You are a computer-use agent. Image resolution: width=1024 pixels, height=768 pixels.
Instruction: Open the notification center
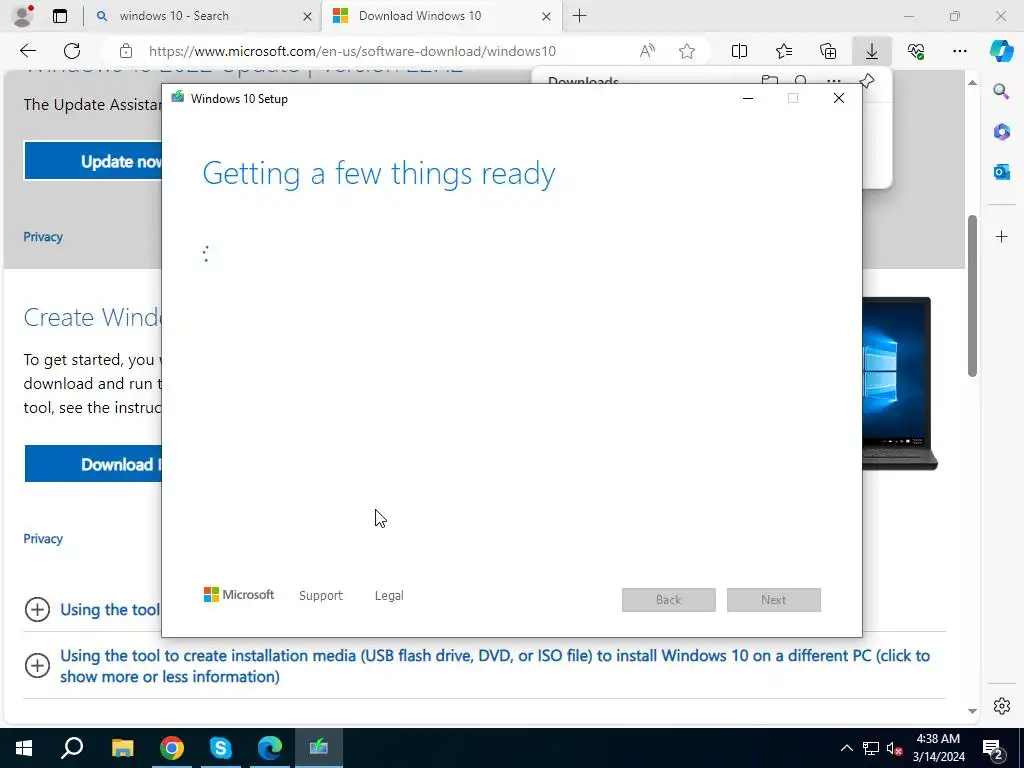click(993, 748)
